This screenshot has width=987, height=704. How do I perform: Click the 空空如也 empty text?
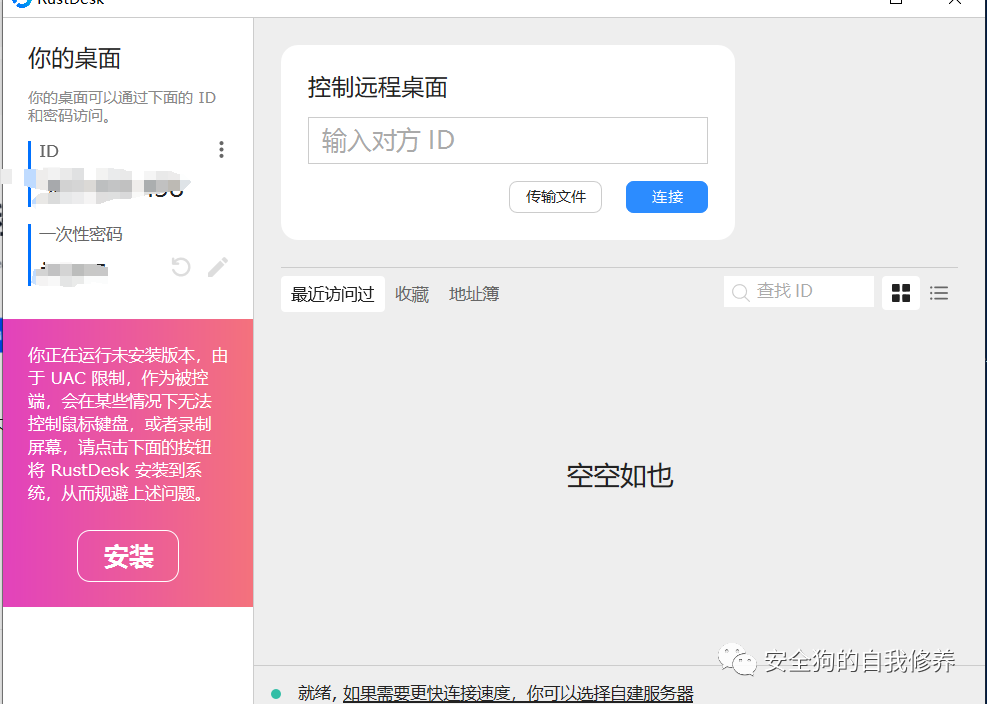tap(619, 475)
